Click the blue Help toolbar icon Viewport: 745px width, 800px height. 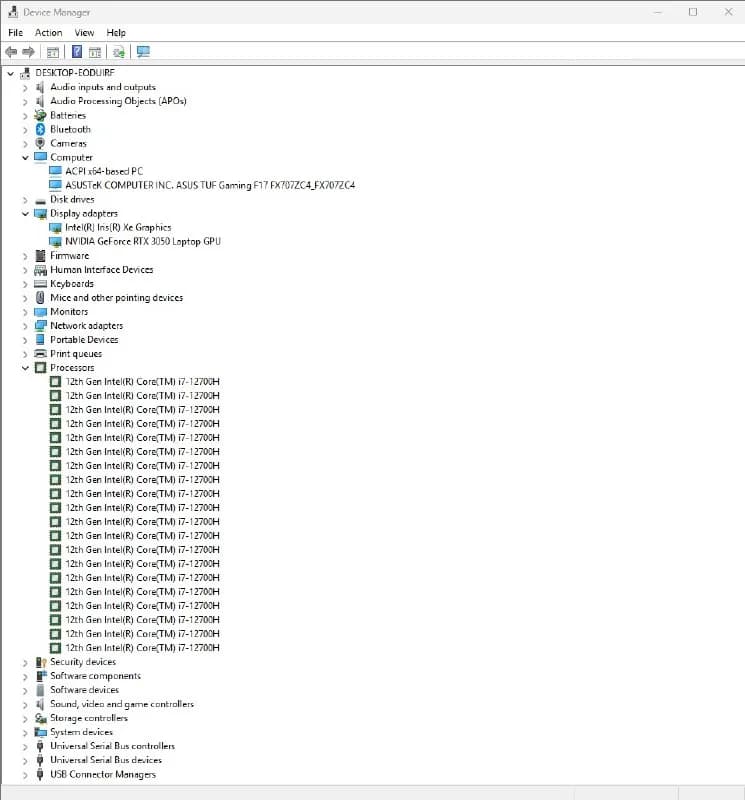[77, 52]
